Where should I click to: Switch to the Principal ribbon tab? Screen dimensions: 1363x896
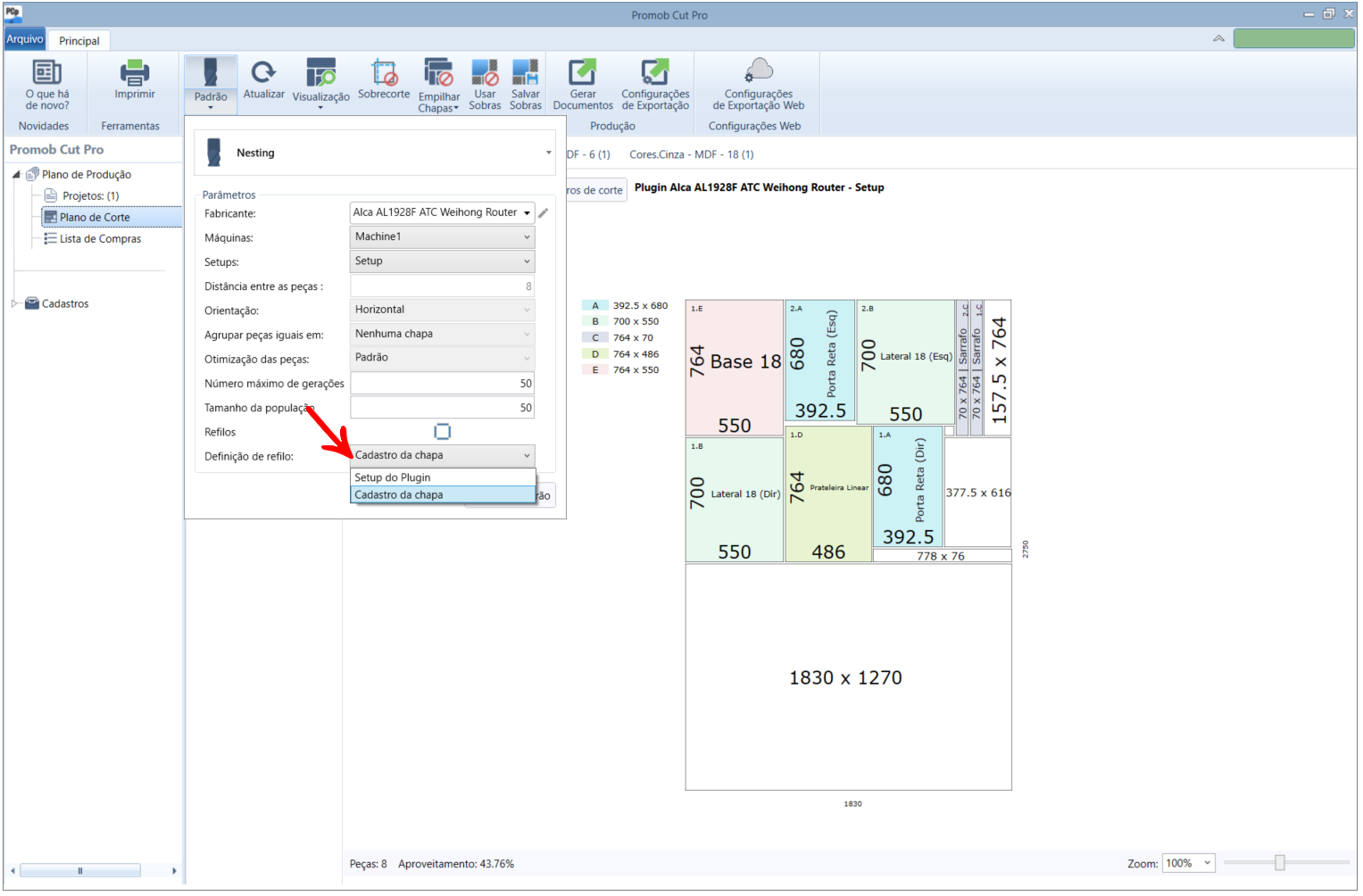click(79, 41)
